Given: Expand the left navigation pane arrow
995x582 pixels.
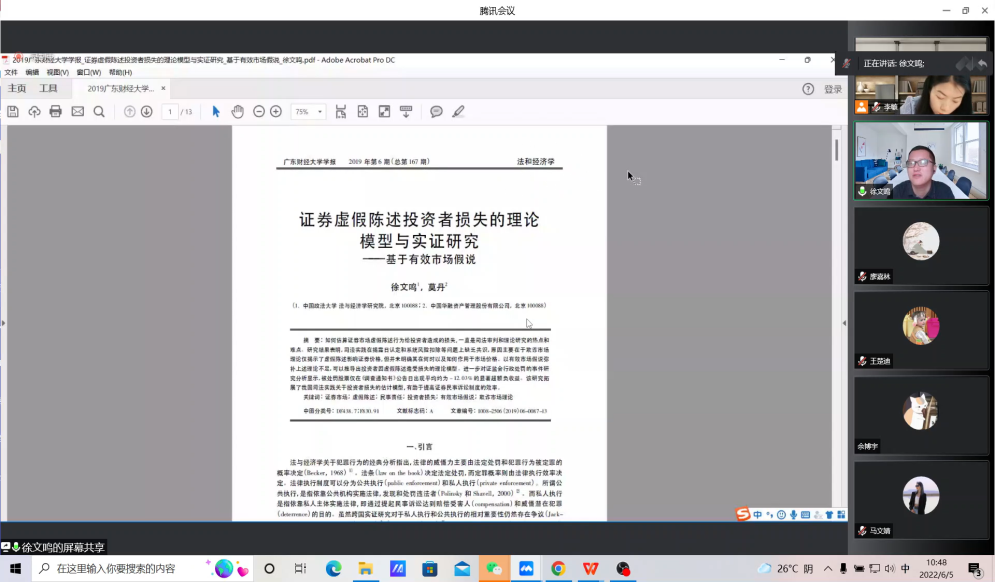Looking at the screenshot, I should (3, 323).
